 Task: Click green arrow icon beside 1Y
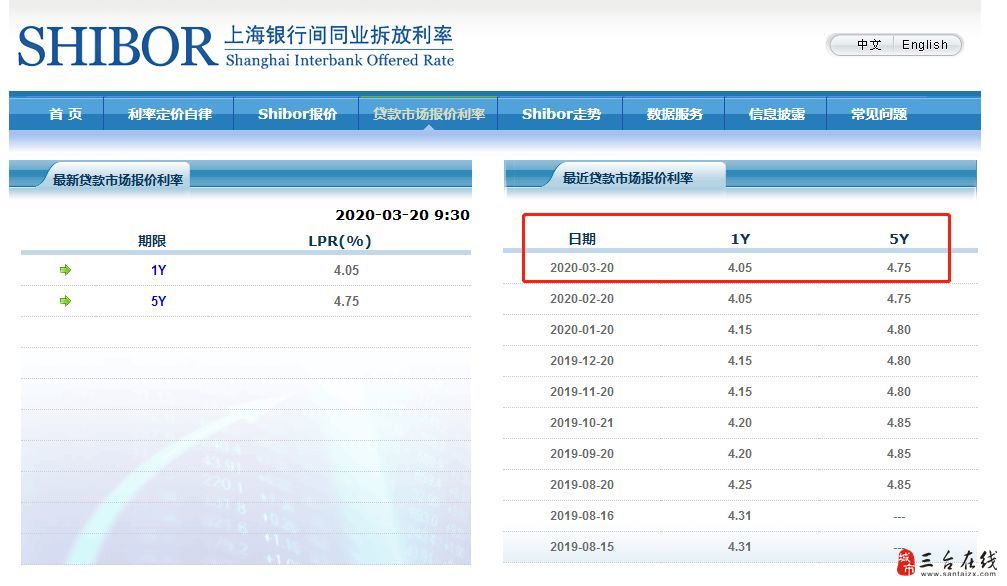[x=65, y=270]
